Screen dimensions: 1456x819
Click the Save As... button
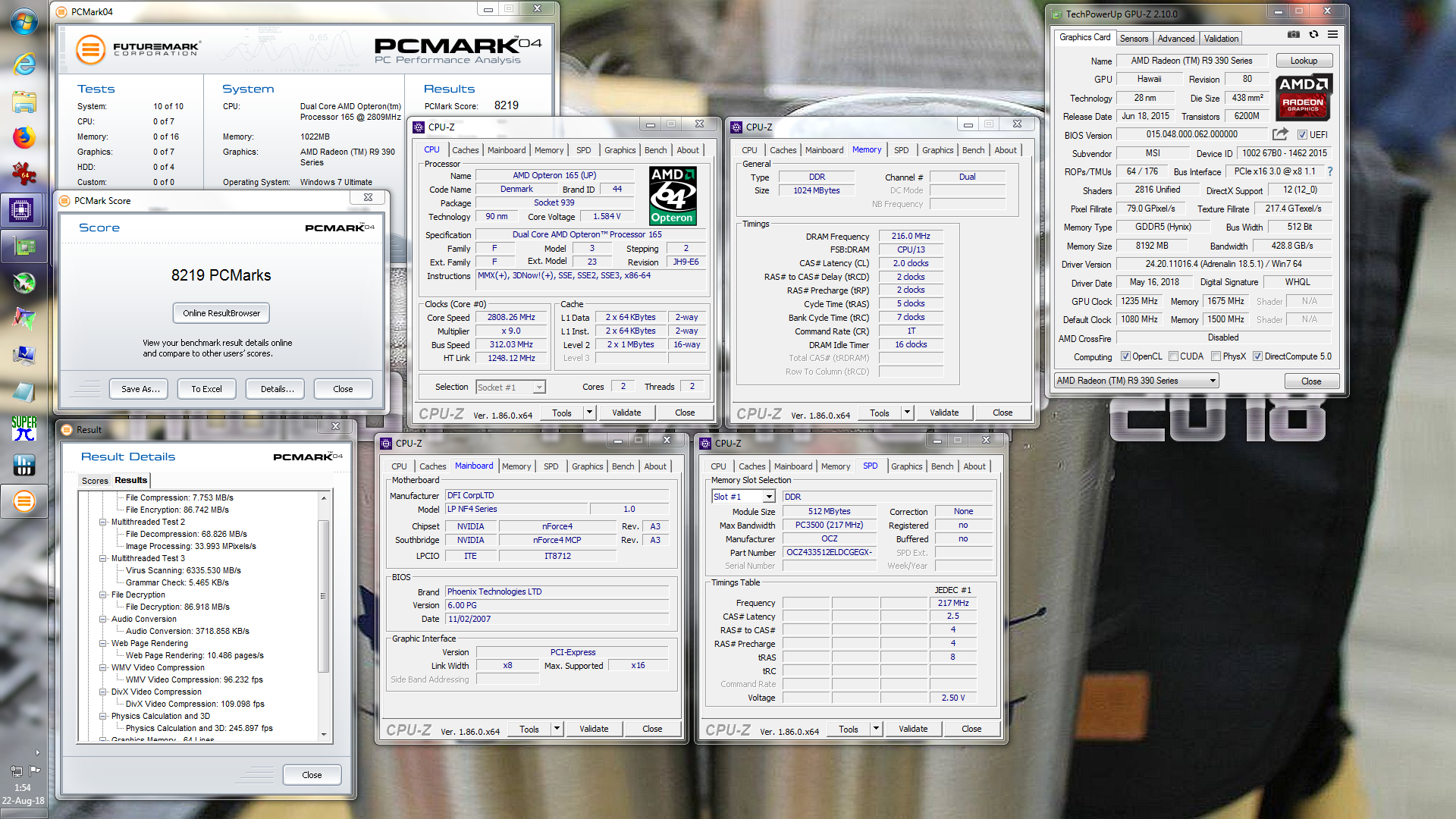pos(140,389)
